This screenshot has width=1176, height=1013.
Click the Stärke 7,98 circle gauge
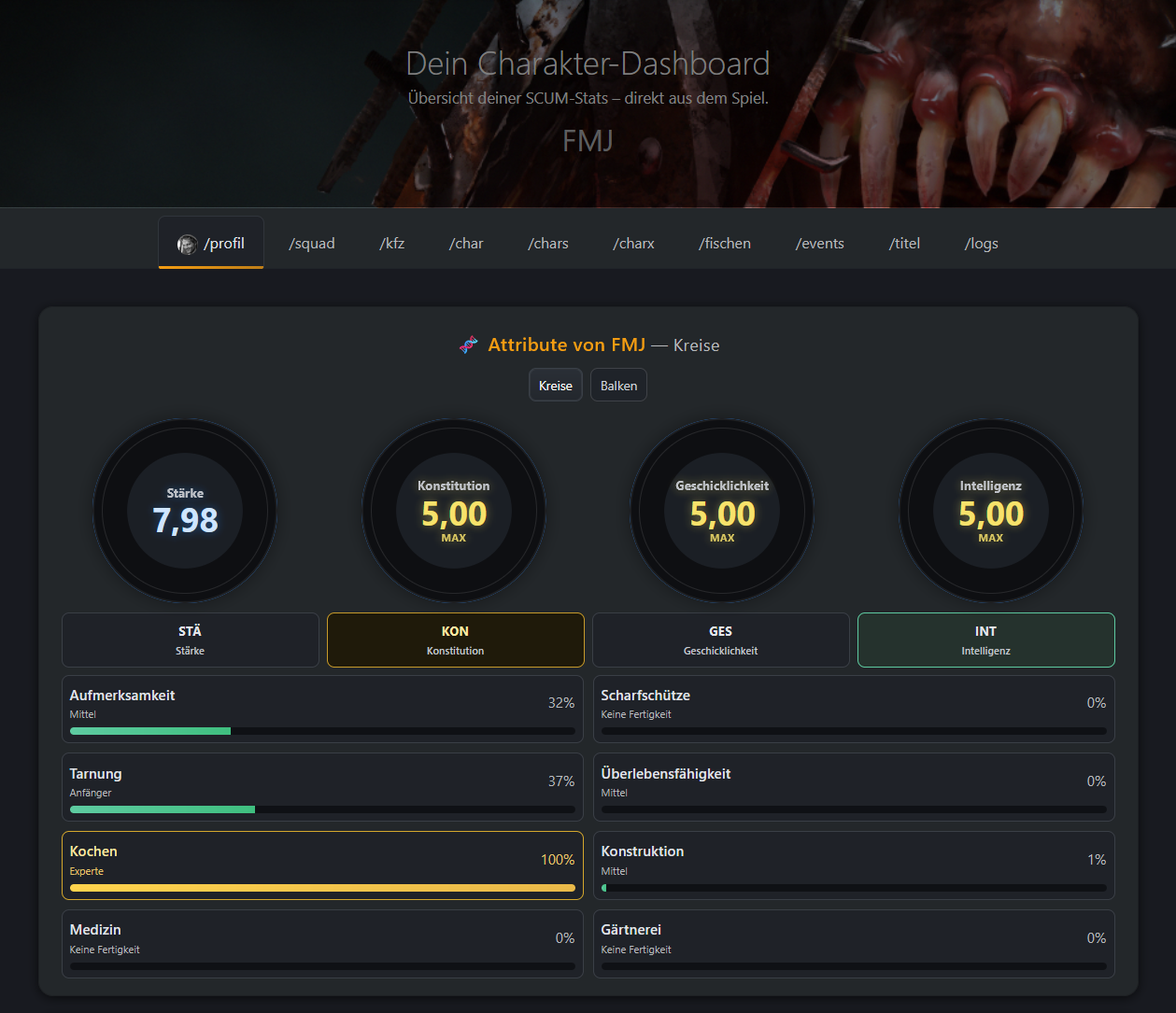(x=185, y=511)
